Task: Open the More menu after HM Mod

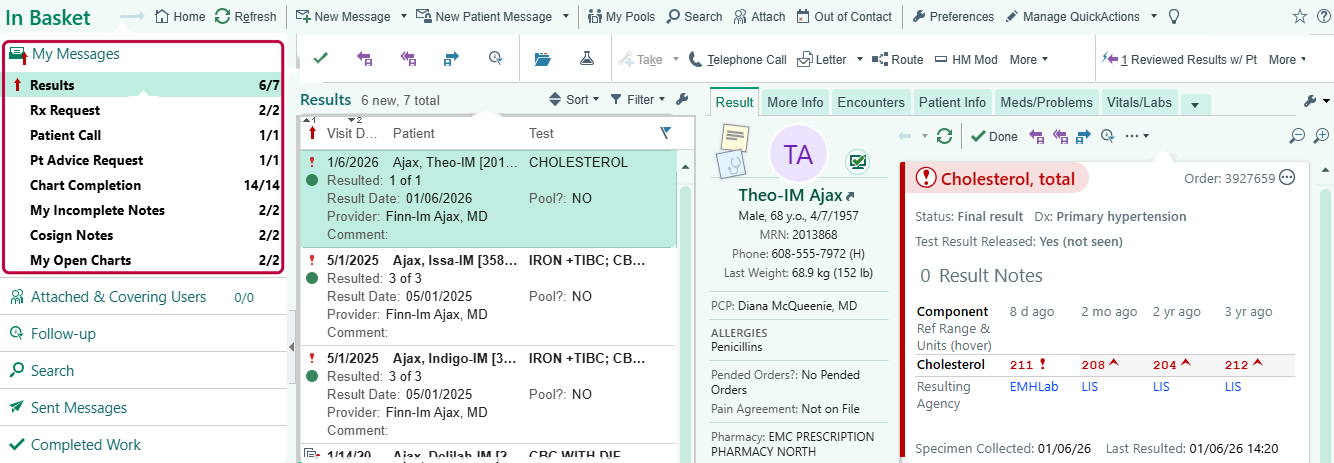Action: click(x=1029, y=60)
